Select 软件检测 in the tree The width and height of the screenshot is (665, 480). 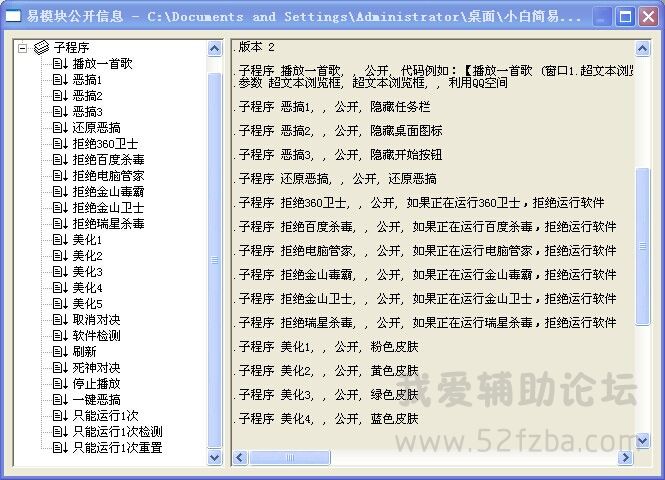click(x=96, y=336)
